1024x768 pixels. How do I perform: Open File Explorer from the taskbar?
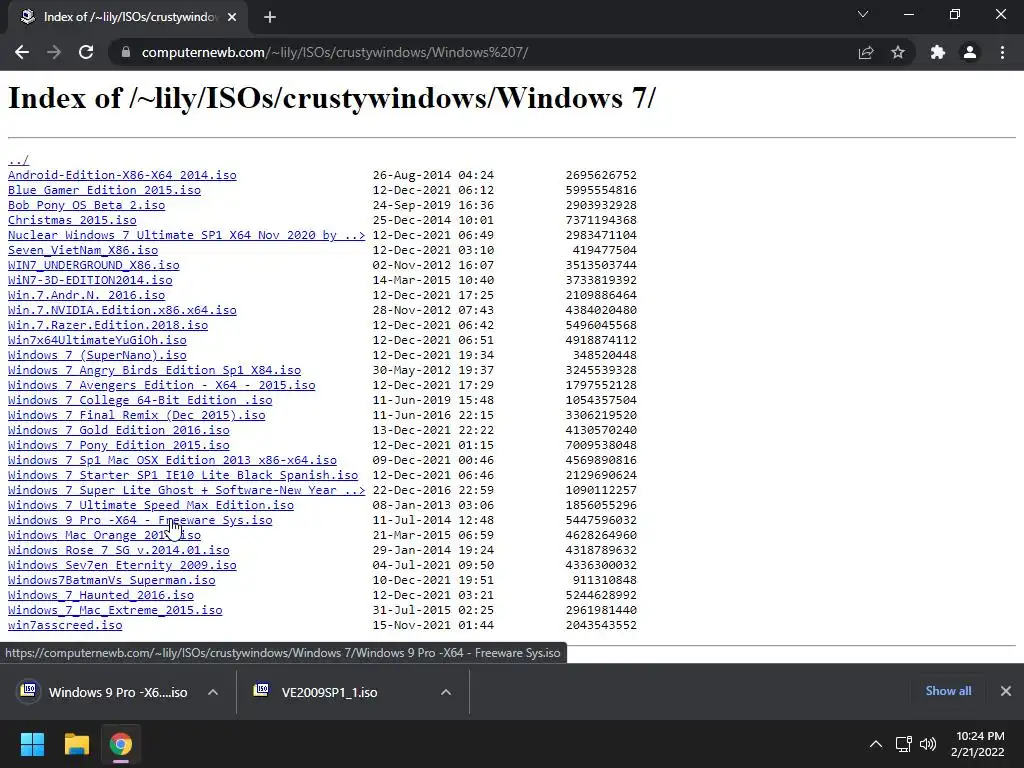(76, 744)
